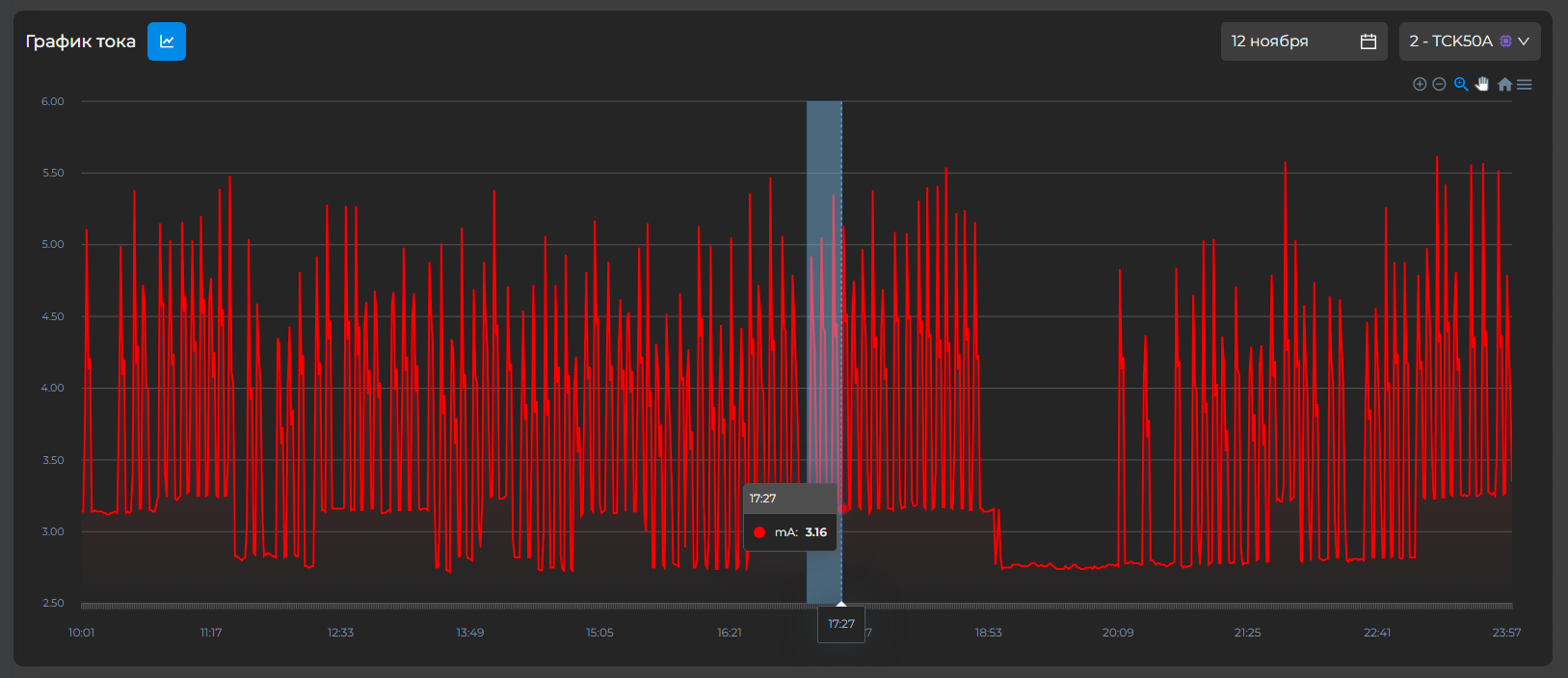This screenshot has height=678, width=1568.
Task: Click the График тока title text
Action: 81,41
